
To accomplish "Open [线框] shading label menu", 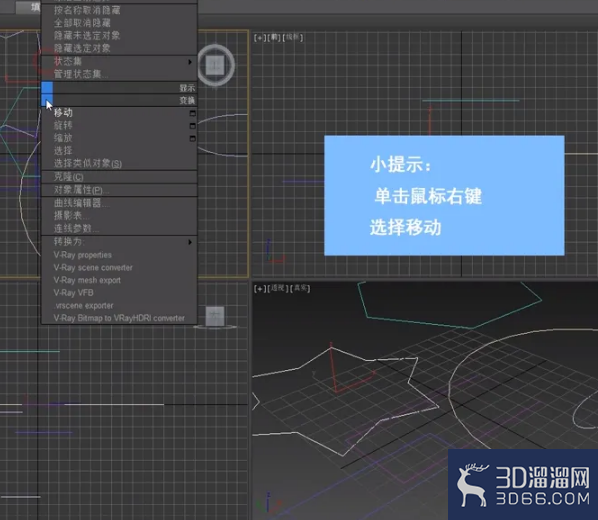I will pyautogui.click(x=293, y=37).
